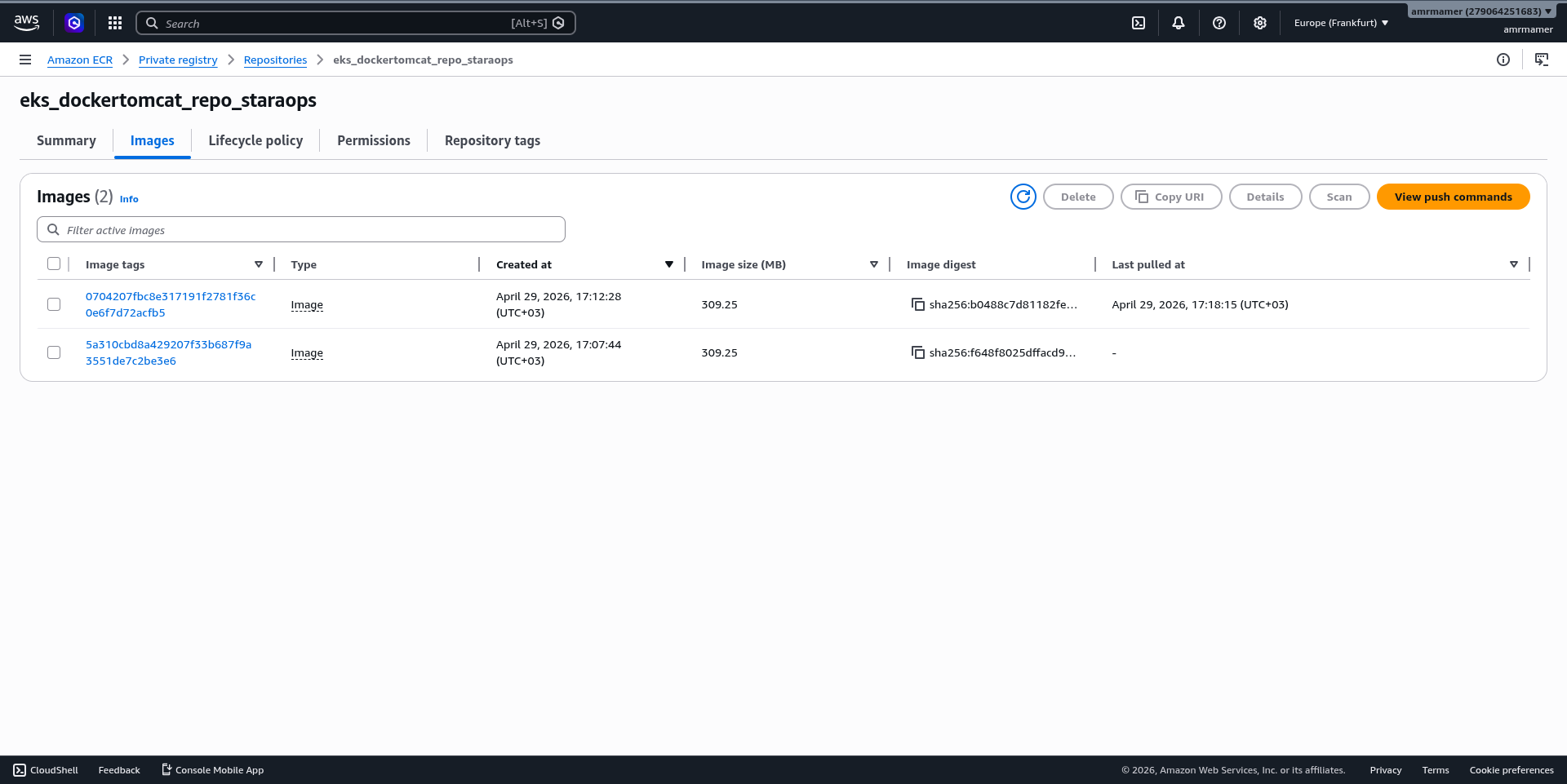Click the Scan button

tap(1339, 197)
